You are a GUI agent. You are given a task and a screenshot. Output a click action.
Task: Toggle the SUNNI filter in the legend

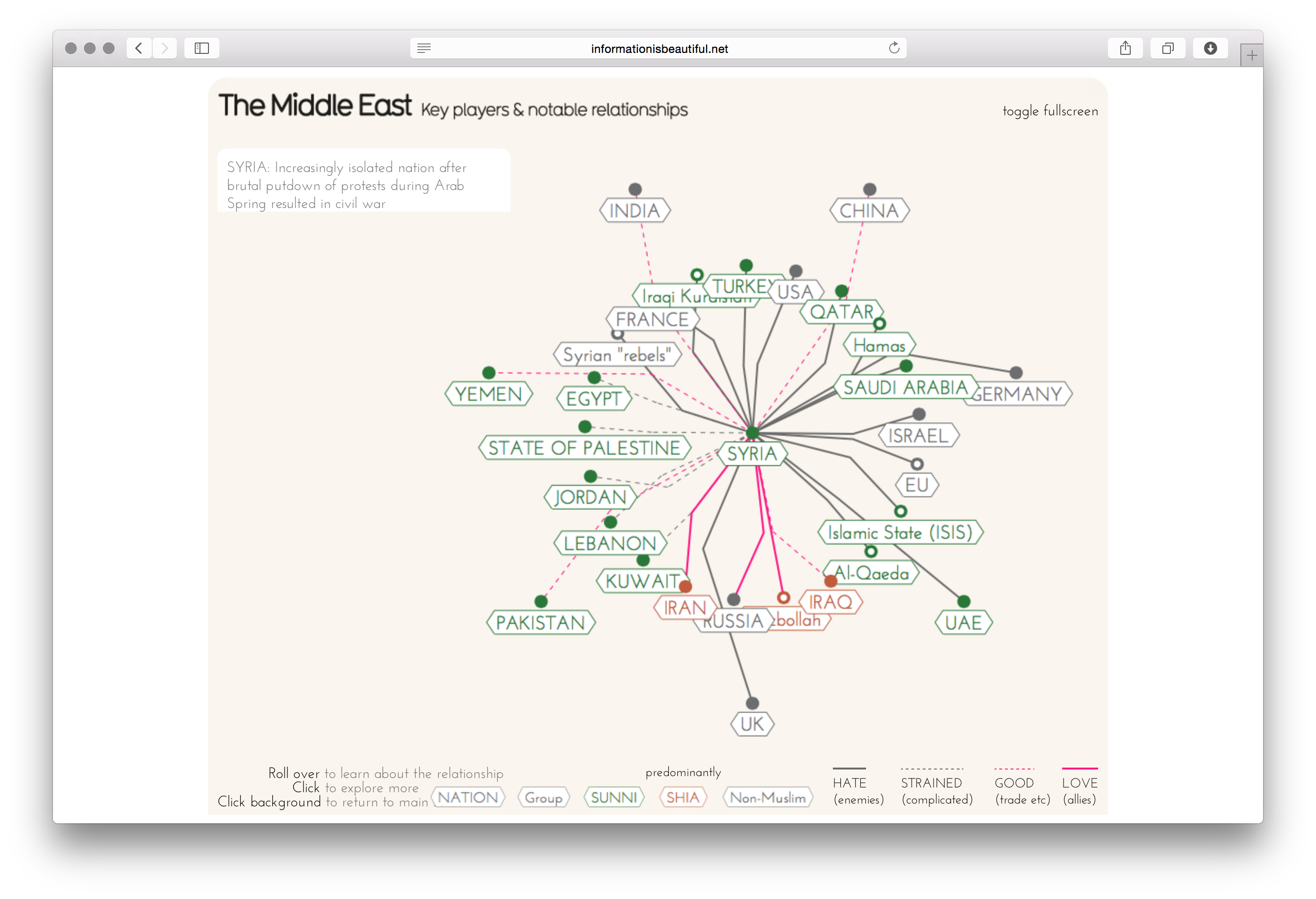coord(614,797)
